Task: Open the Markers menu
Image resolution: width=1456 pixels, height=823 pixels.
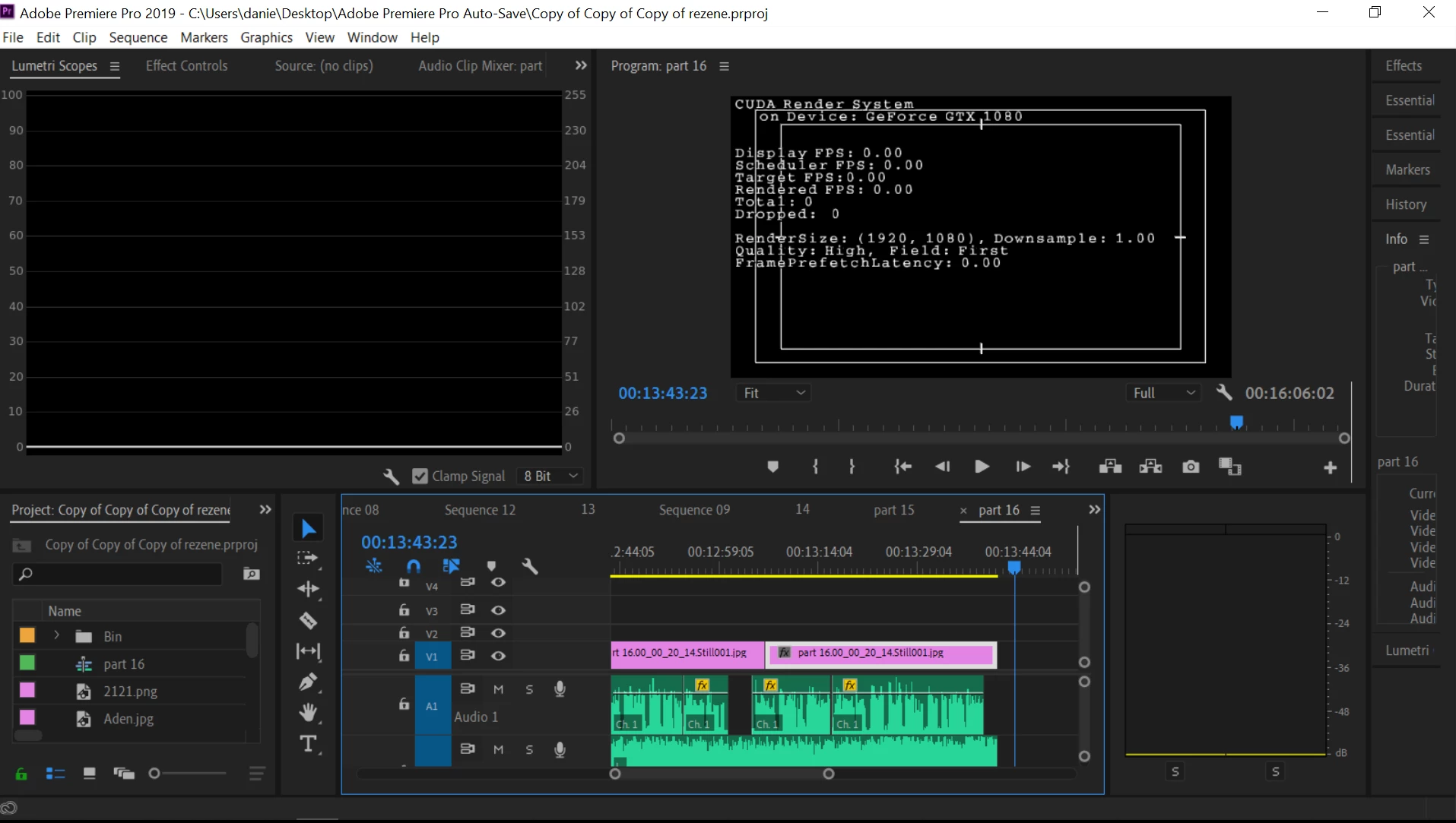Action: pyautogui.click(x=204, y=37)
